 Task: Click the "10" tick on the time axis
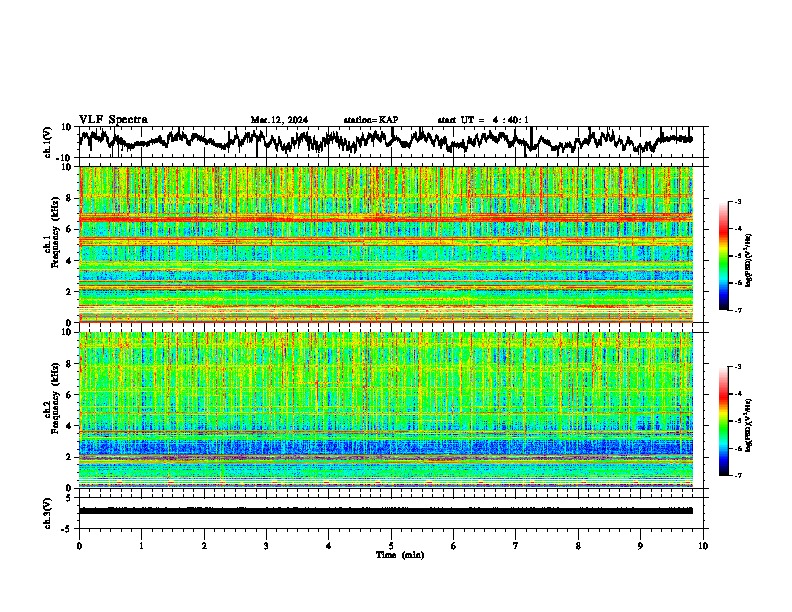[703, 546]
